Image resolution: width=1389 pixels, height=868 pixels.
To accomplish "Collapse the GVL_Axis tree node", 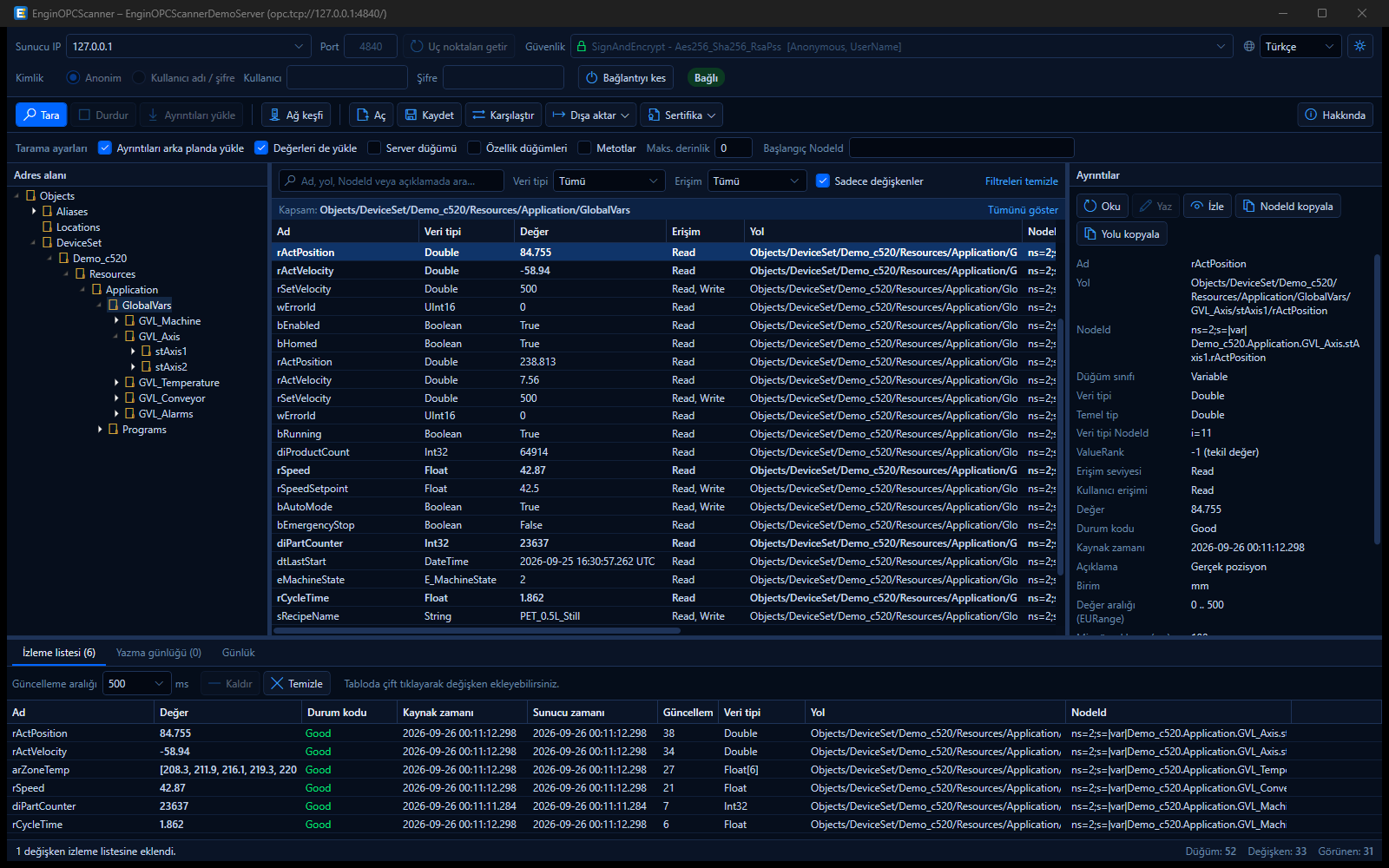I will point(117,336).
